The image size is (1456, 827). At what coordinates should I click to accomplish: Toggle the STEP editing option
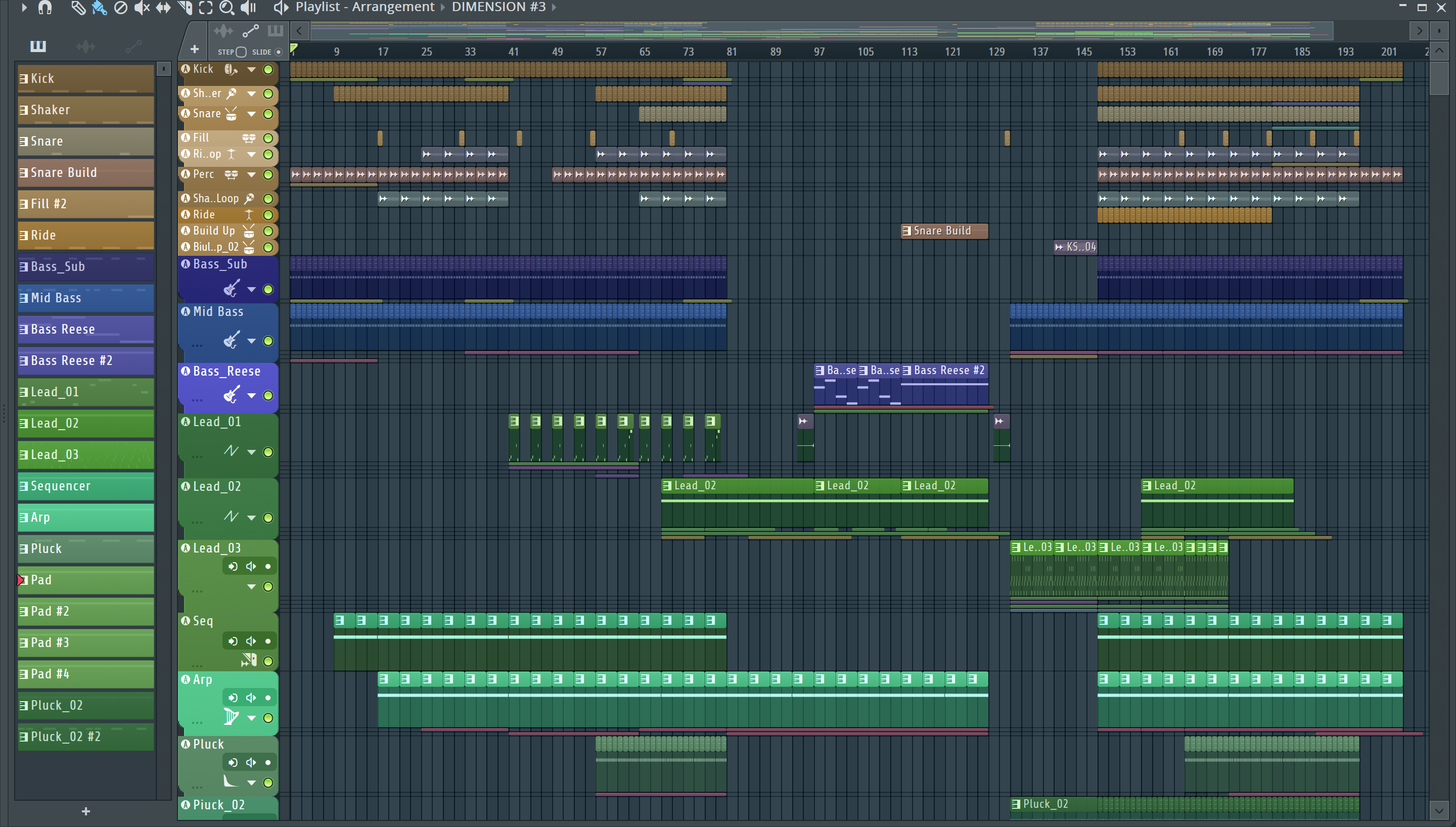tap(241, 52)
